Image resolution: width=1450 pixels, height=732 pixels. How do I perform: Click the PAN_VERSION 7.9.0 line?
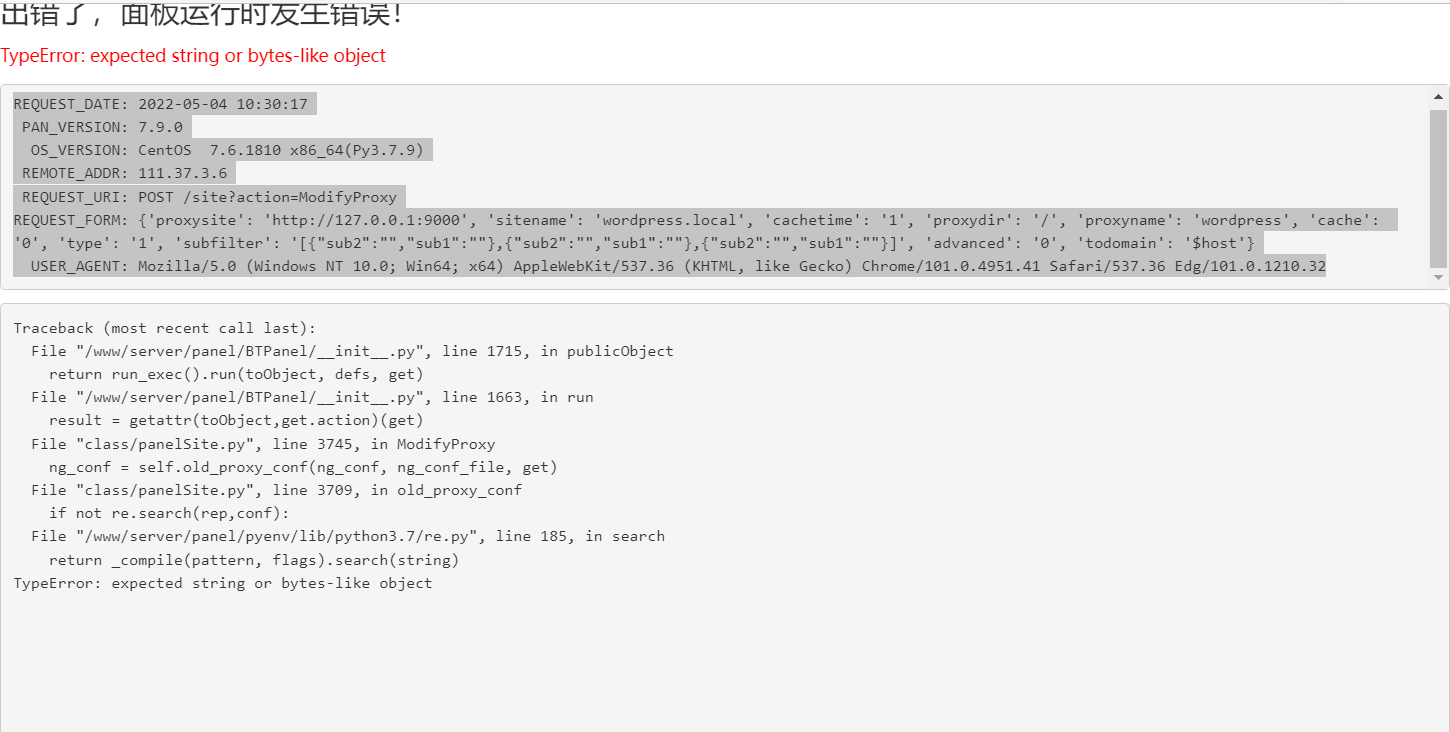[102, 127]
